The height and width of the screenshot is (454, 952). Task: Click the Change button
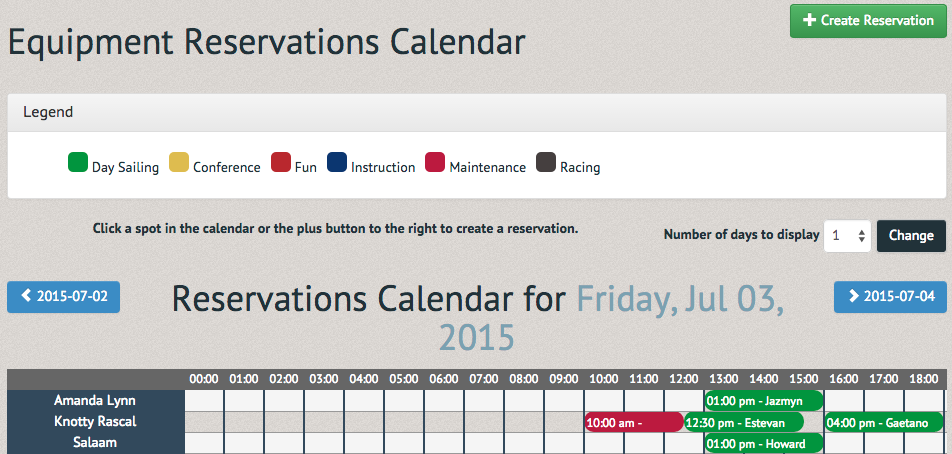[x=911, y=235]
